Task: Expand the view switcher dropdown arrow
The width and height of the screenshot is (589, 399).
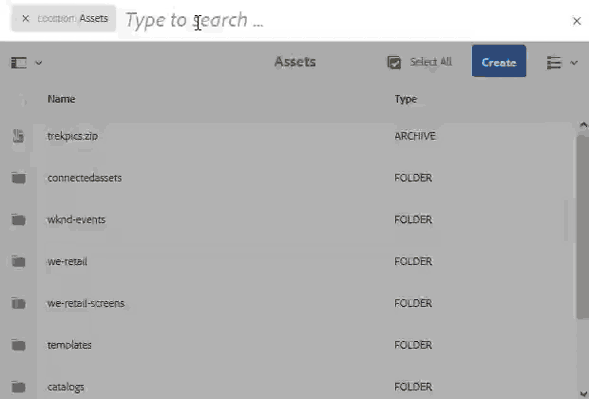Action: click(x=574, y=63)
